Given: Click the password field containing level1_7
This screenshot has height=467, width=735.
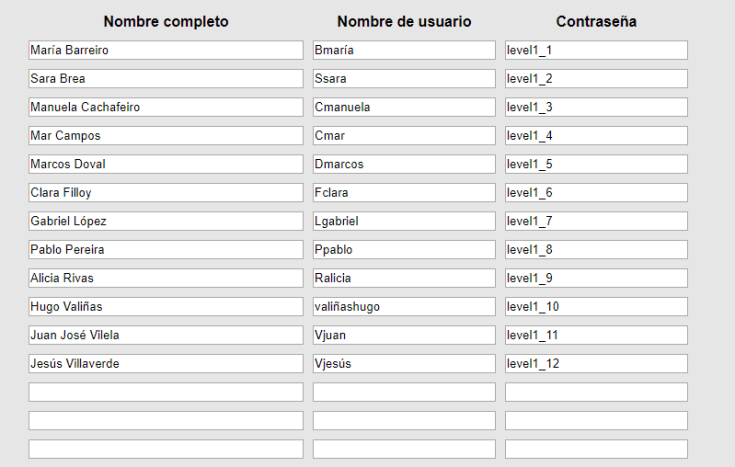Looking at the screenshot, I should (596, 221).
